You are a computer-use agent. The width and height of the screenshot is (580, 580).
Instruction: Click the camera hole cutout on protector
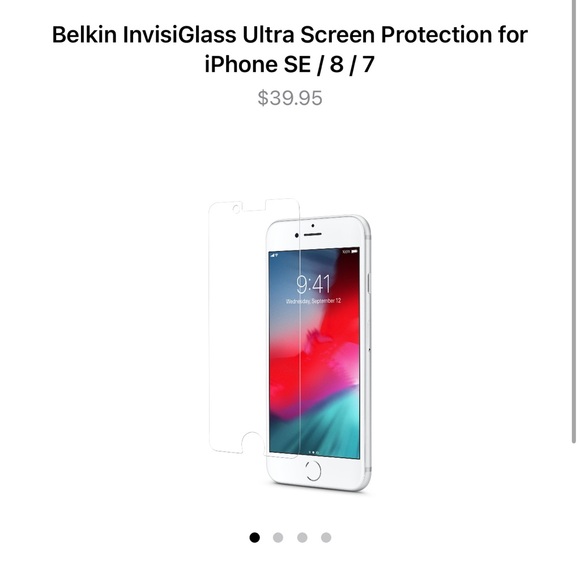point(236,209)
